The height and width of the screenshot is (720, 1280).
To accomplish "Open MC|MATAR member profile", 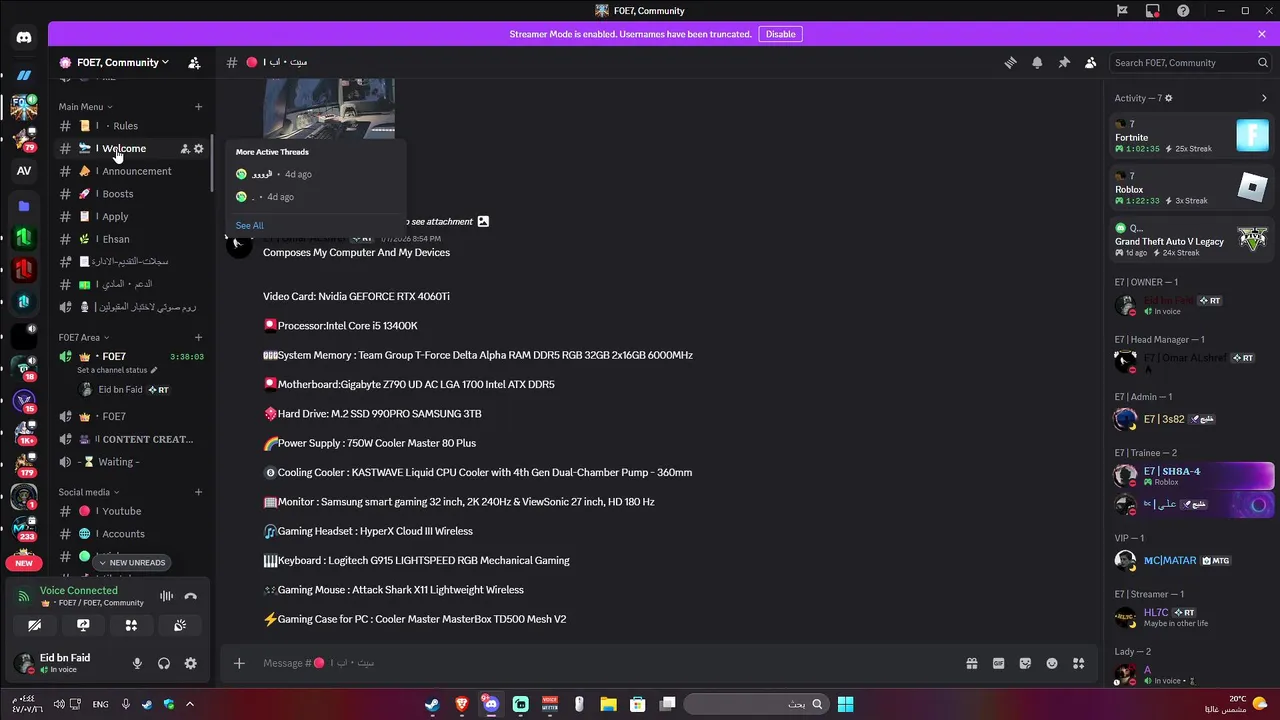I will click(1192, 561).
